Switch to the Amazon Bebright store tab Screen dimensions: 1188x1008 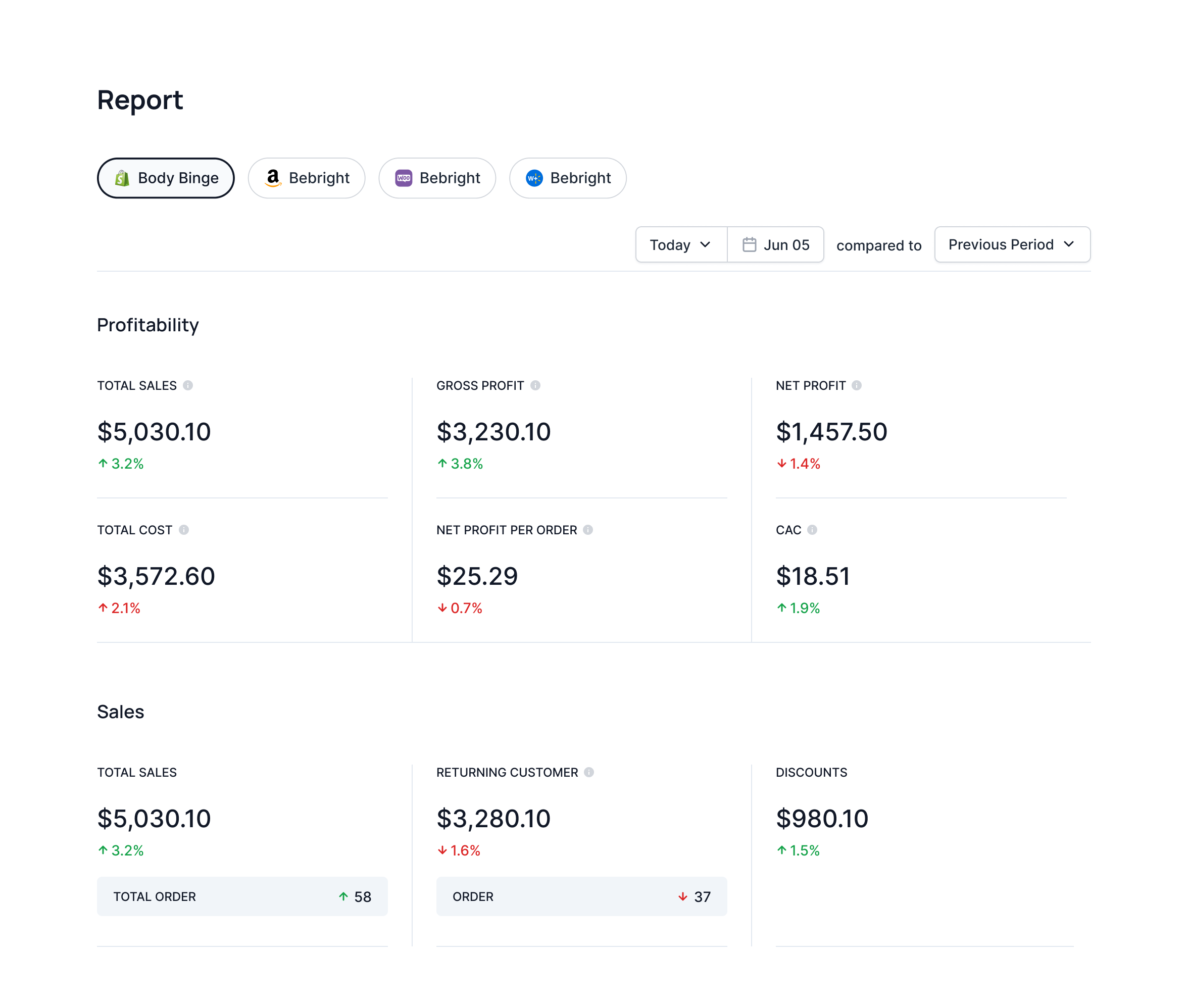coord(306,178)
